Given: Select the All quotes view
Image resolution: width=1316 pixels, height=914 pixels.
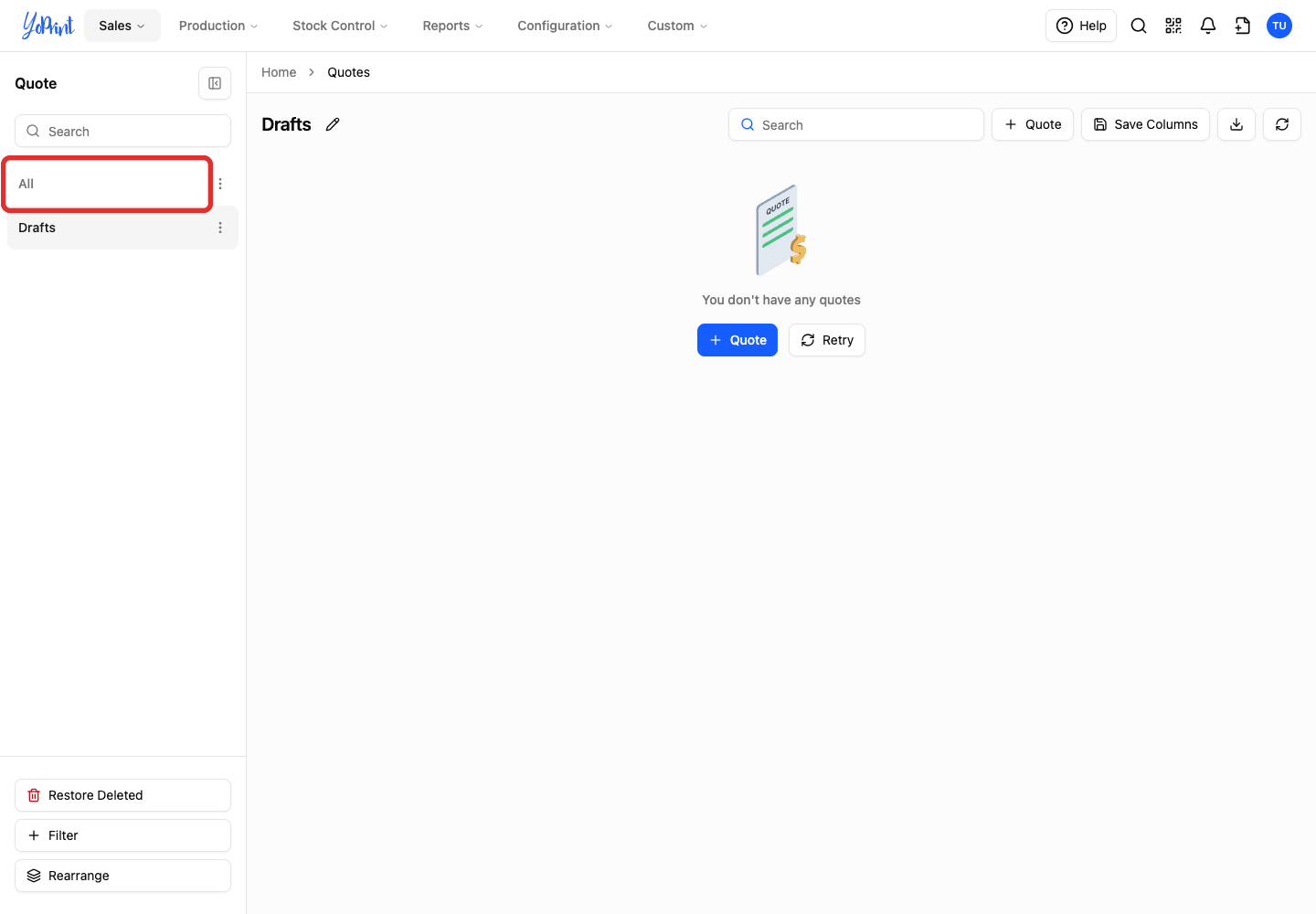Looking at the screenshot, I should coord(108,184).
